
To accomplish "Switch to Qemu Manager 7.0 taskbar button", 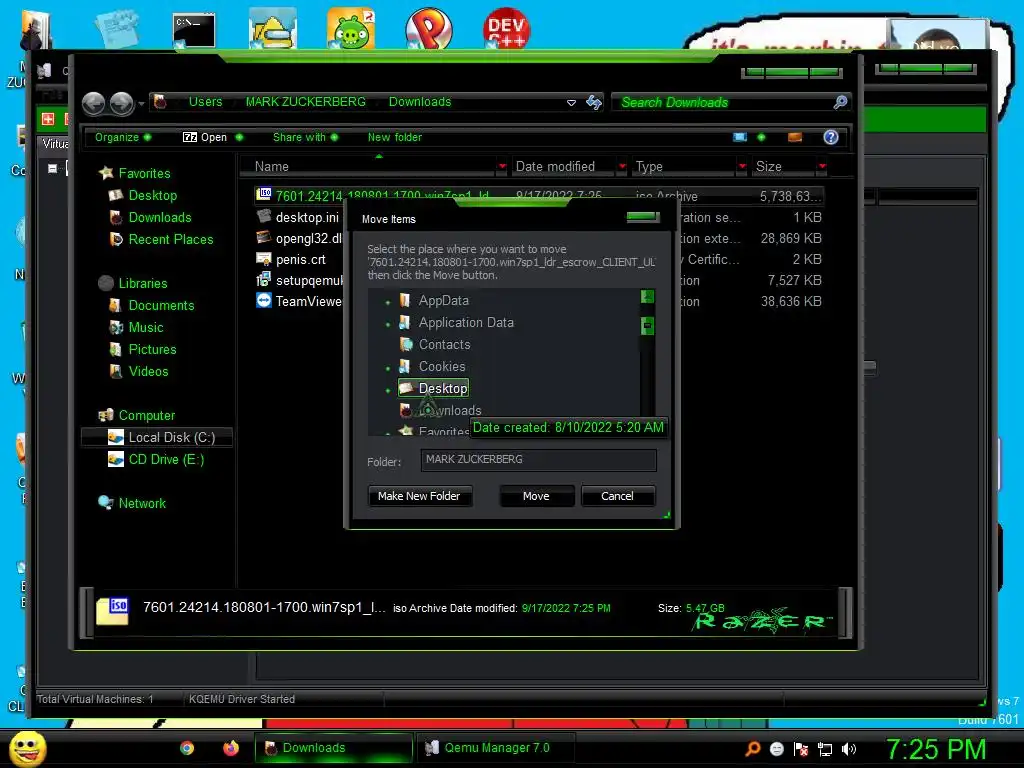I will [x=495, y=748].
